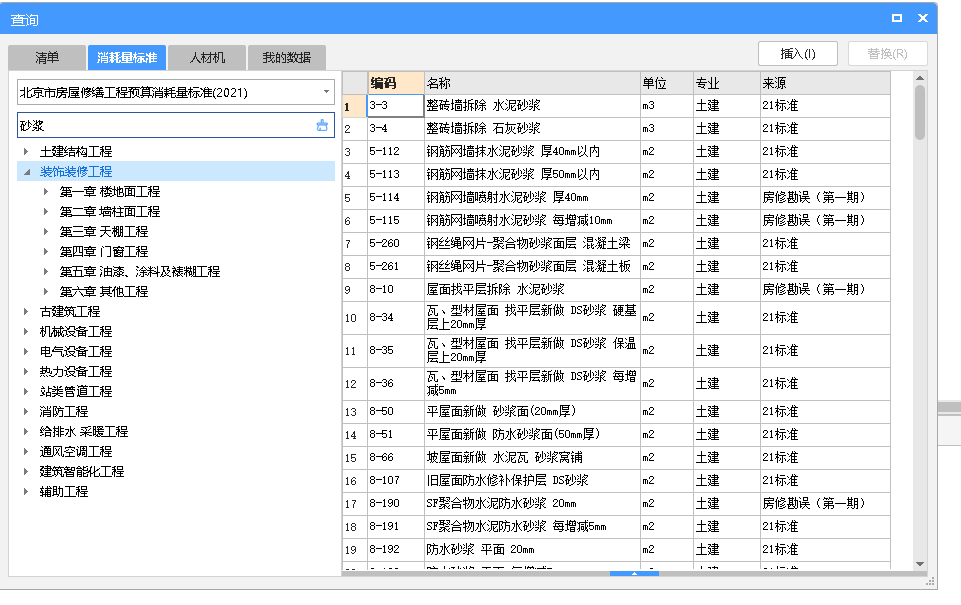The image size is (961, 605).
Task: Expand 第六章 其他工程
Action: click(46, 292)
